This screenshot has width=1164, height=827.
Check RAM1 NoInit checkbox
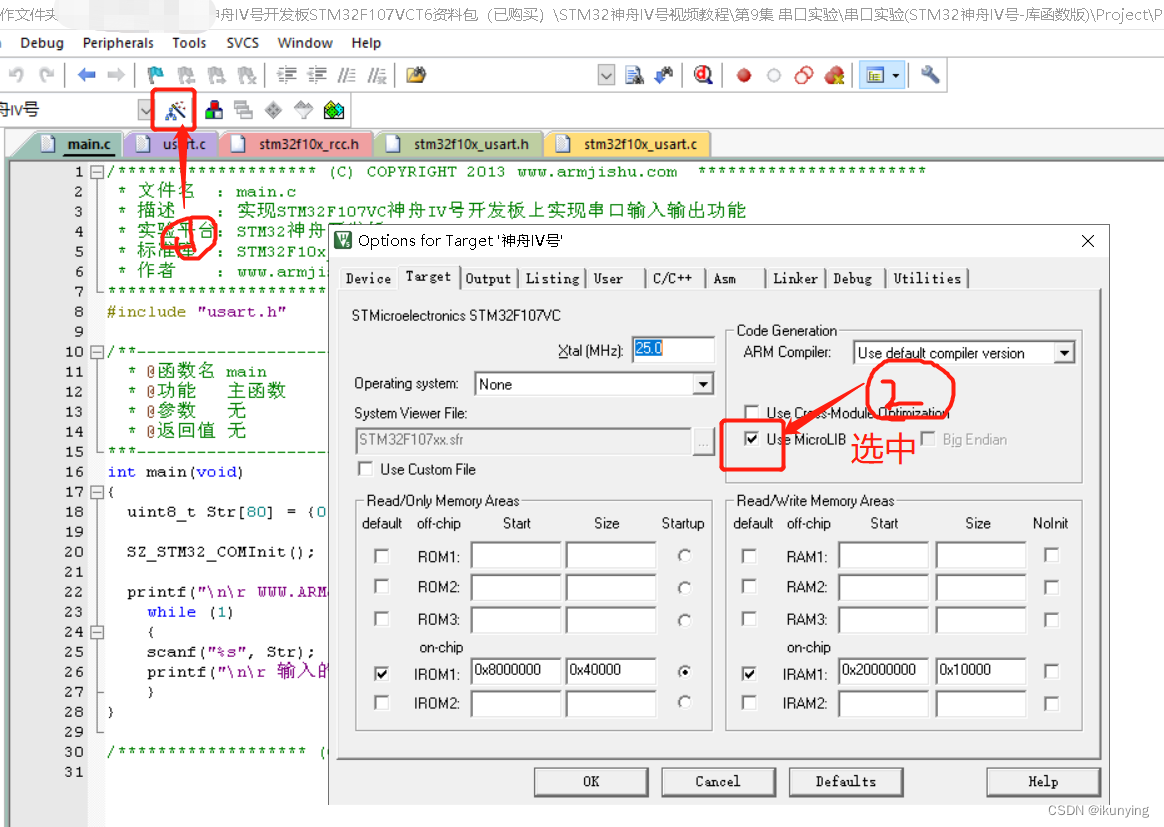pyautogui.click(x=1051, y=555)
